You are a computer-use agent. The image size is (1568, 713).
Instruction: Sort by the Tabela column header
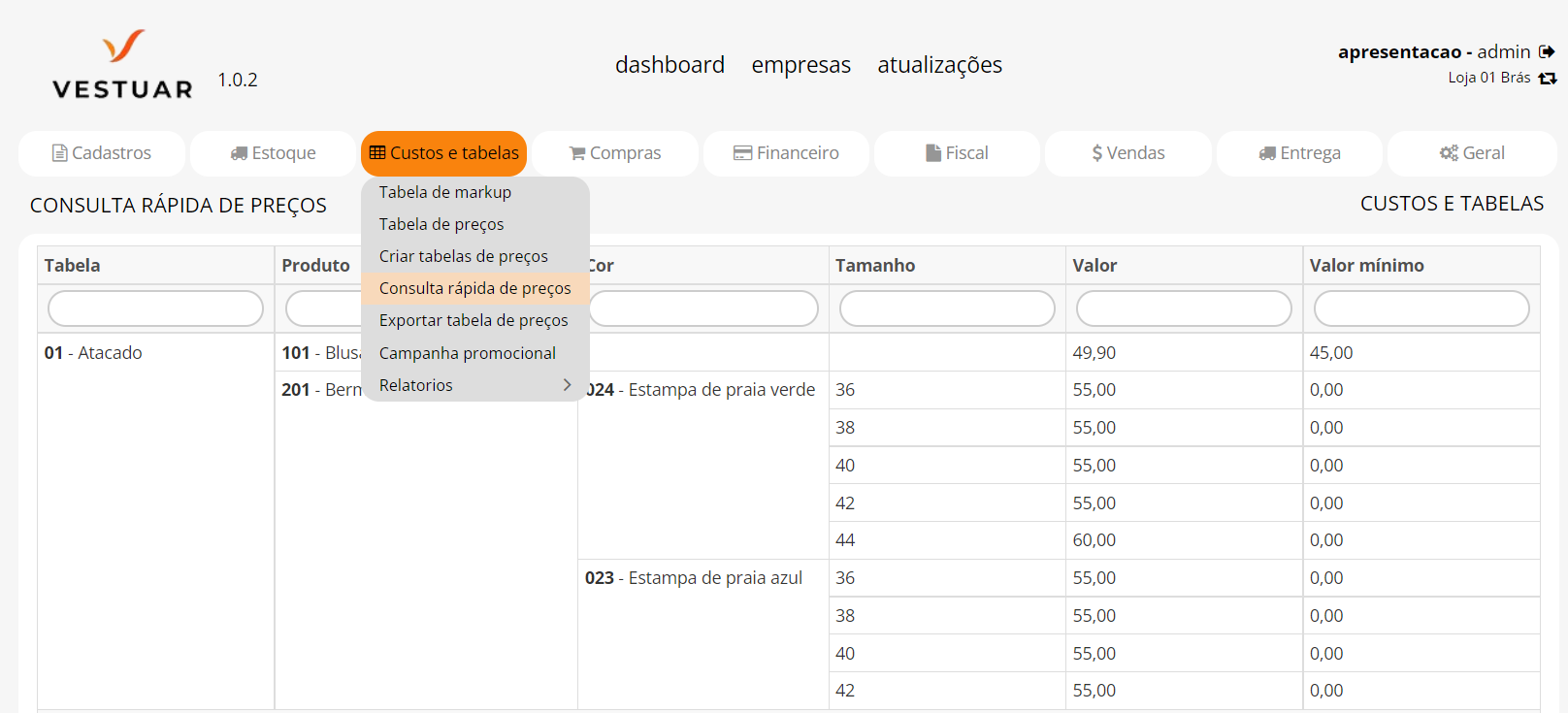click(156, 265)
